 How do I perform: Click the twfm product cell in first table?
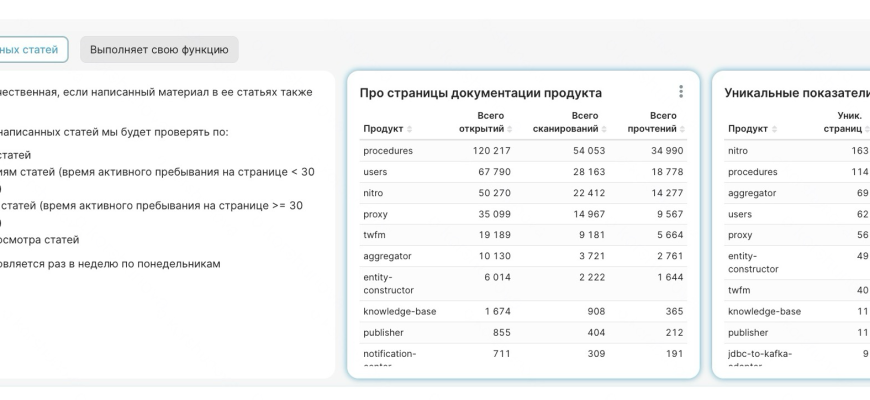pos(375,235)
